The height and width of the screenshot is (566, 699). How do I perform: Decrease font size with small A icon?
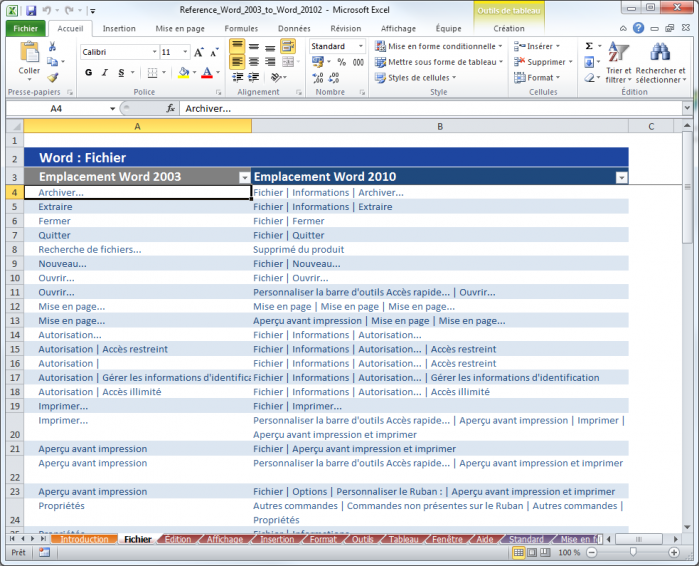214,52
